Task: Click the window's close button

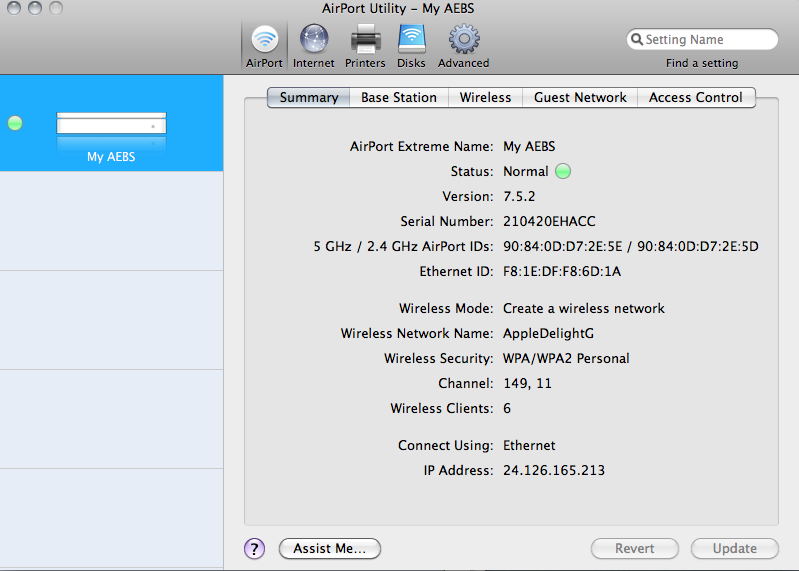Action: 14,7
